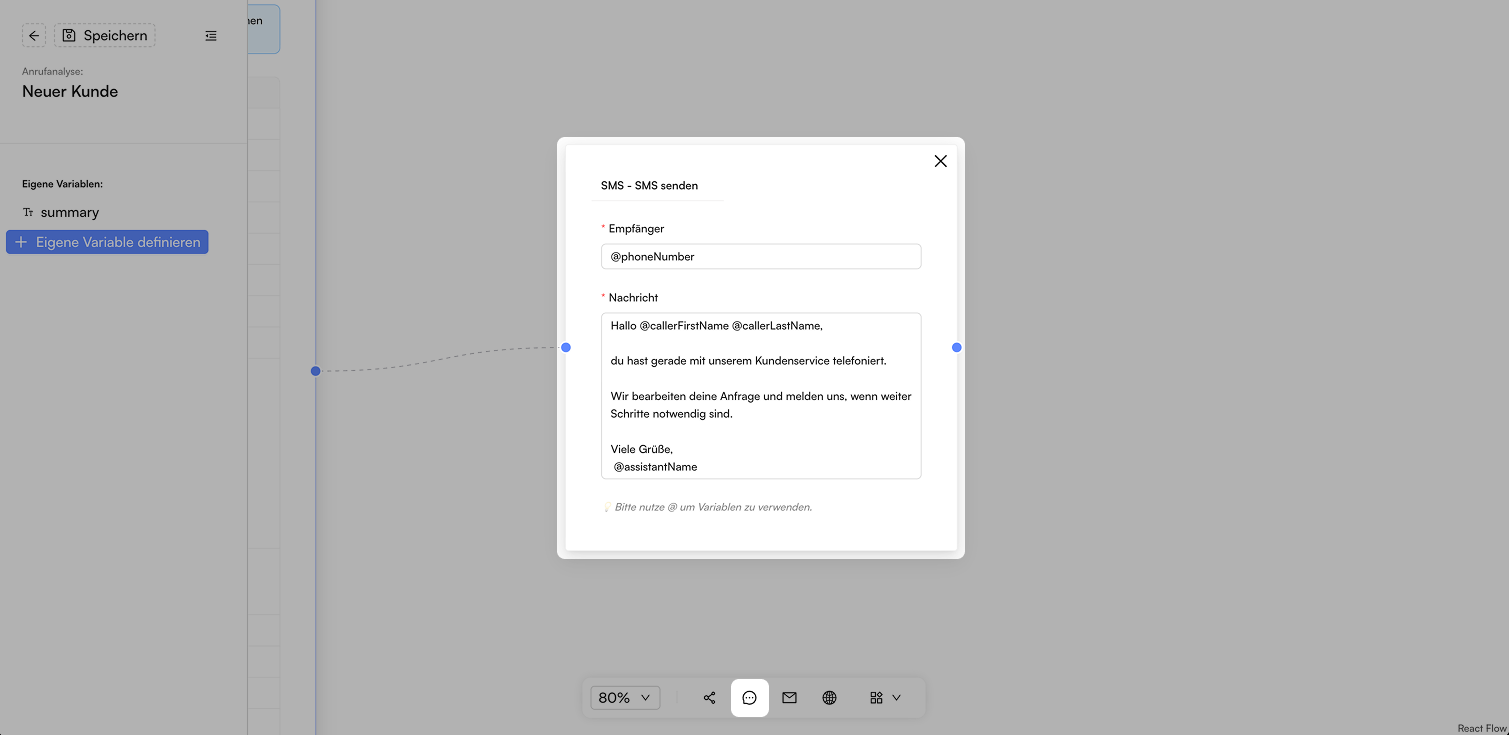Click Eigene Variable definieren button
The image size is (1509, 735).
107,242
